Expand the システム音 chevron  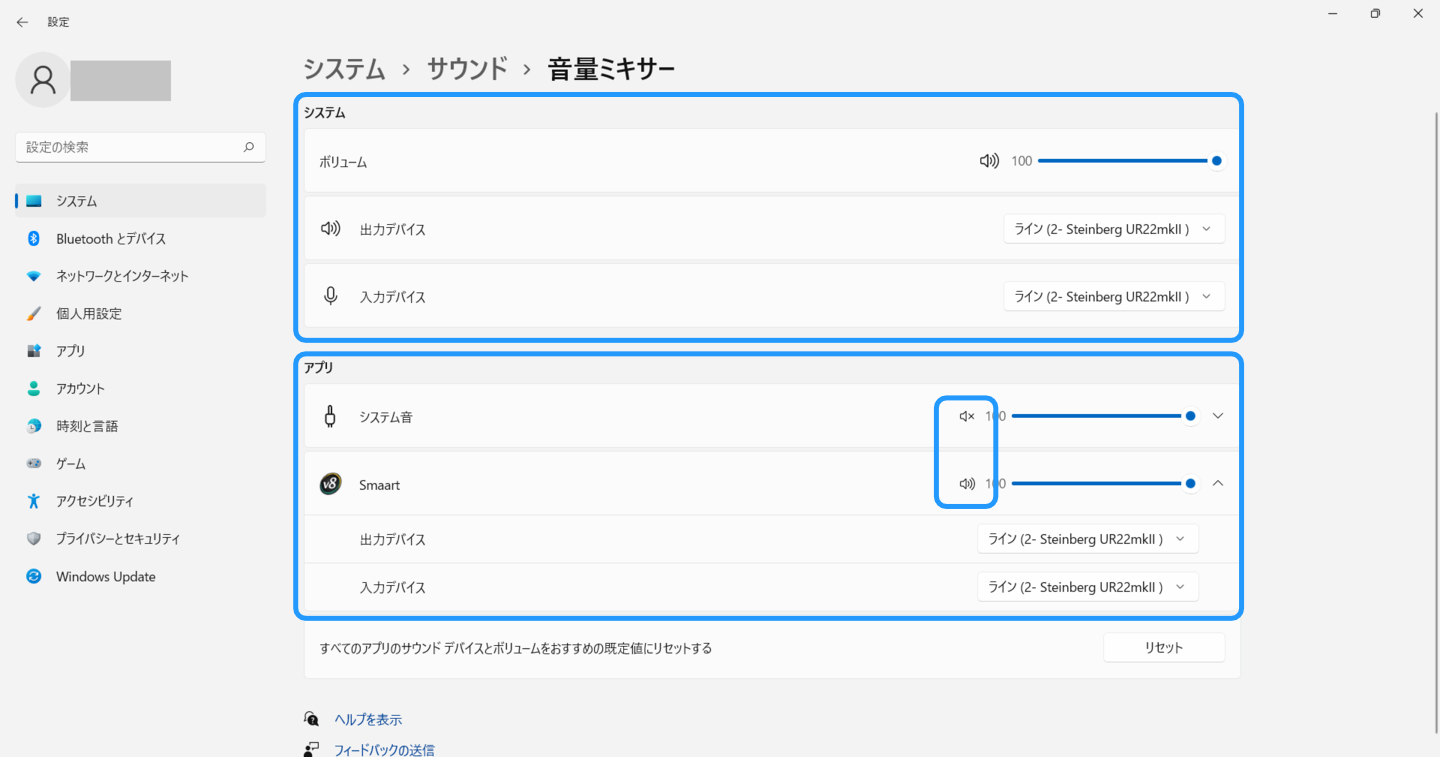pyautogui.click(x=1217, y=416)
